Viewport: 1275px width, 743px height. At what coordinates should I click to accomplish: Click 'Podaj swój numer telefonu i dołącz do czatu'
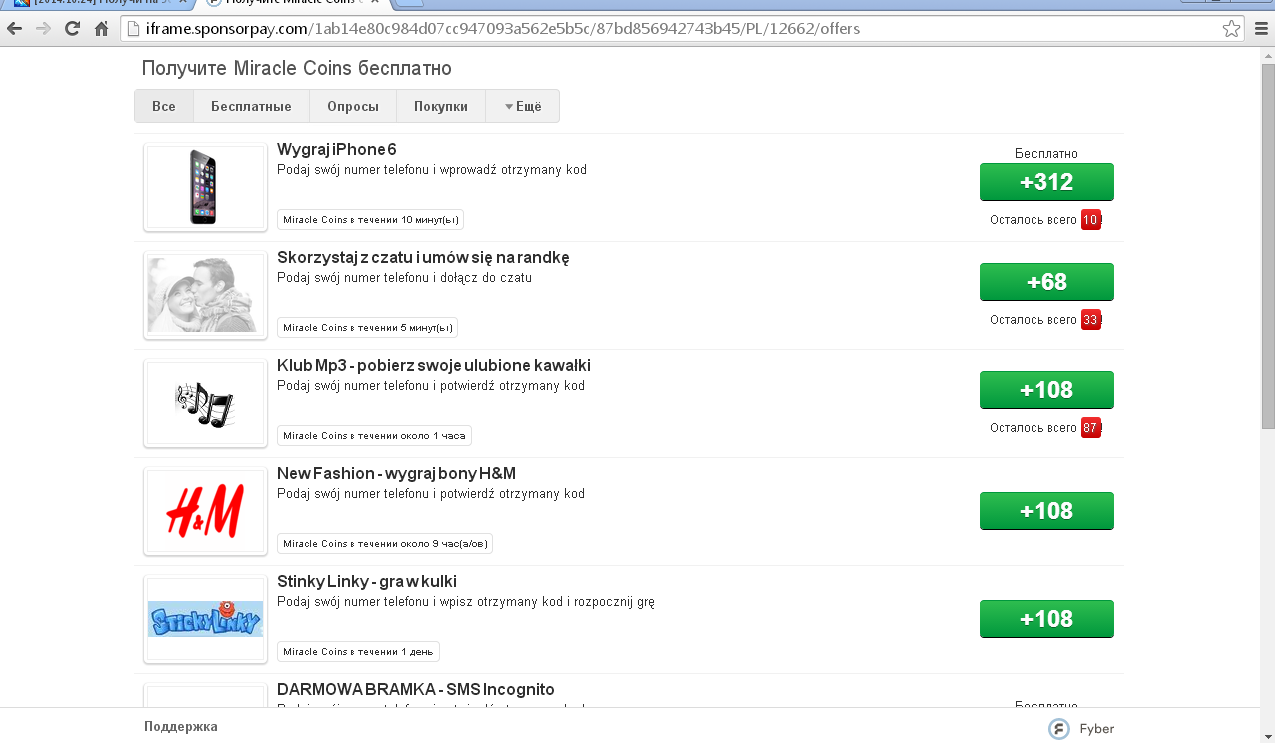coord(404,278)
